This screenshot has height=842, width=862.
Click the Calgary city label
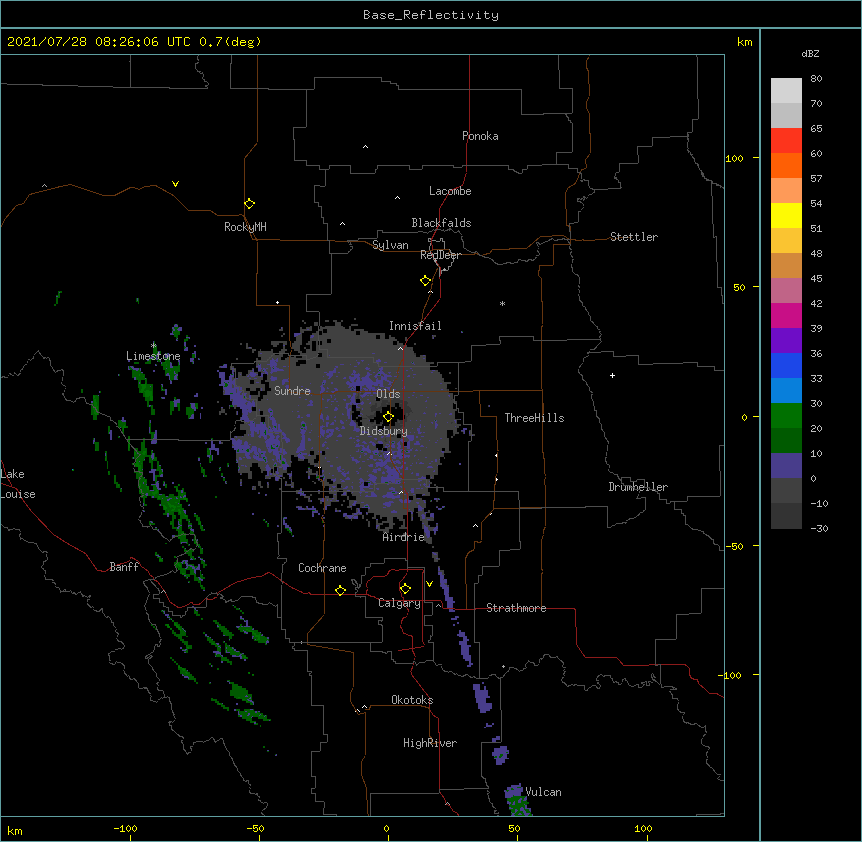[399, 603]
